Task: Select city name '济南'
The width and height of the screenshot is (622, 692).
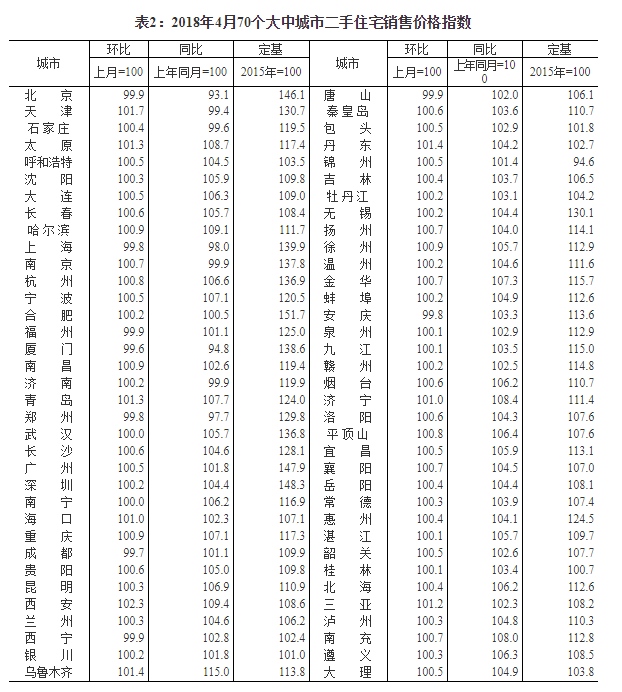Action: pyautogui.click(x=49, y=383)
